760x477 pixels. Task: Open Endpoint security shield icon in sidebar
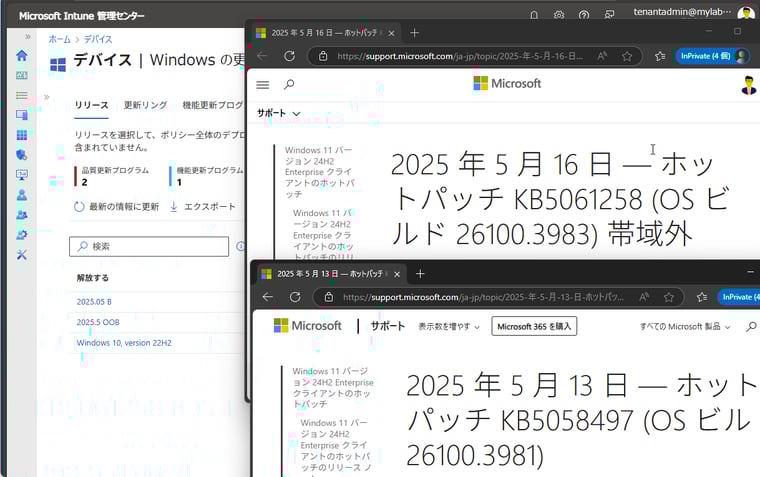pos(22,155)
